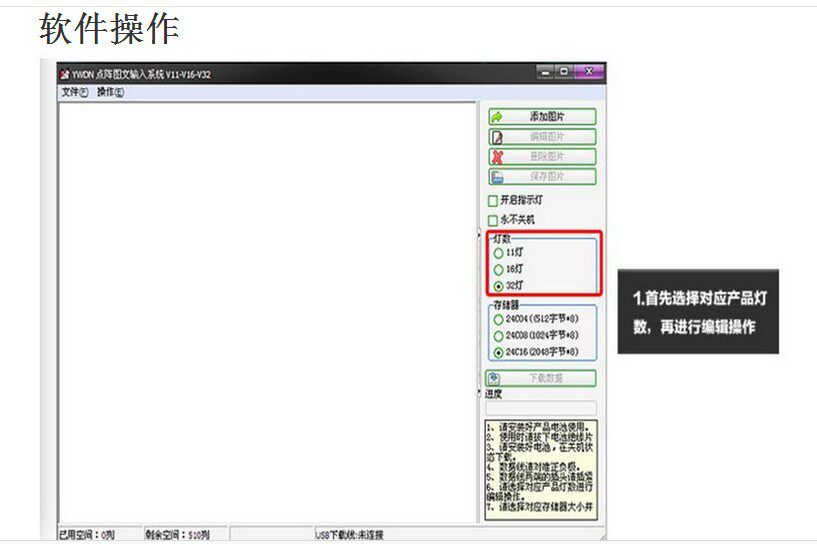Click the 存储器 group label
This screenshot has width=817, height=544.
pos(506,305)
